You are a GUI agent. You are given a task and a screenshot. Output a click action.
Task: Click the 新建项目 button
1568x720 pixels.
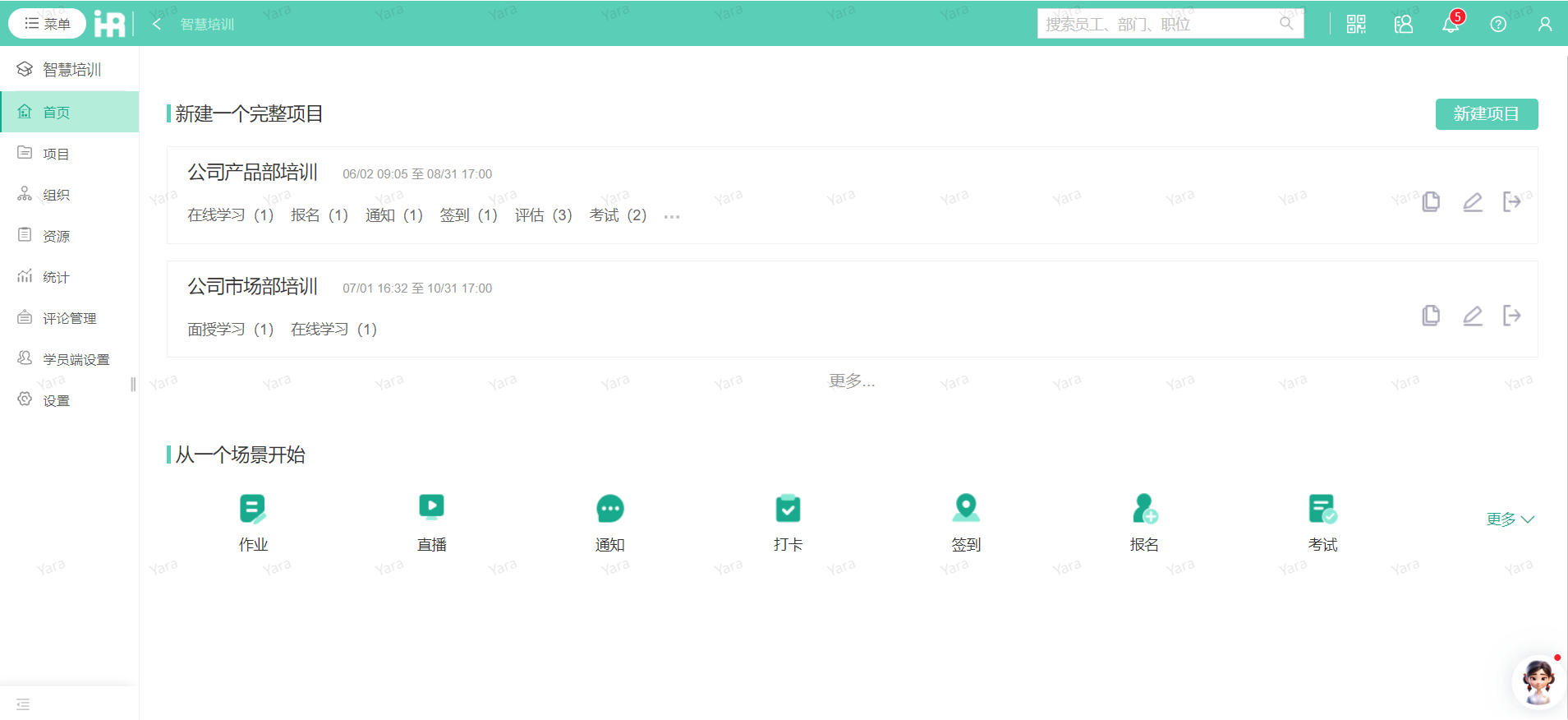tap(1486, 114)
